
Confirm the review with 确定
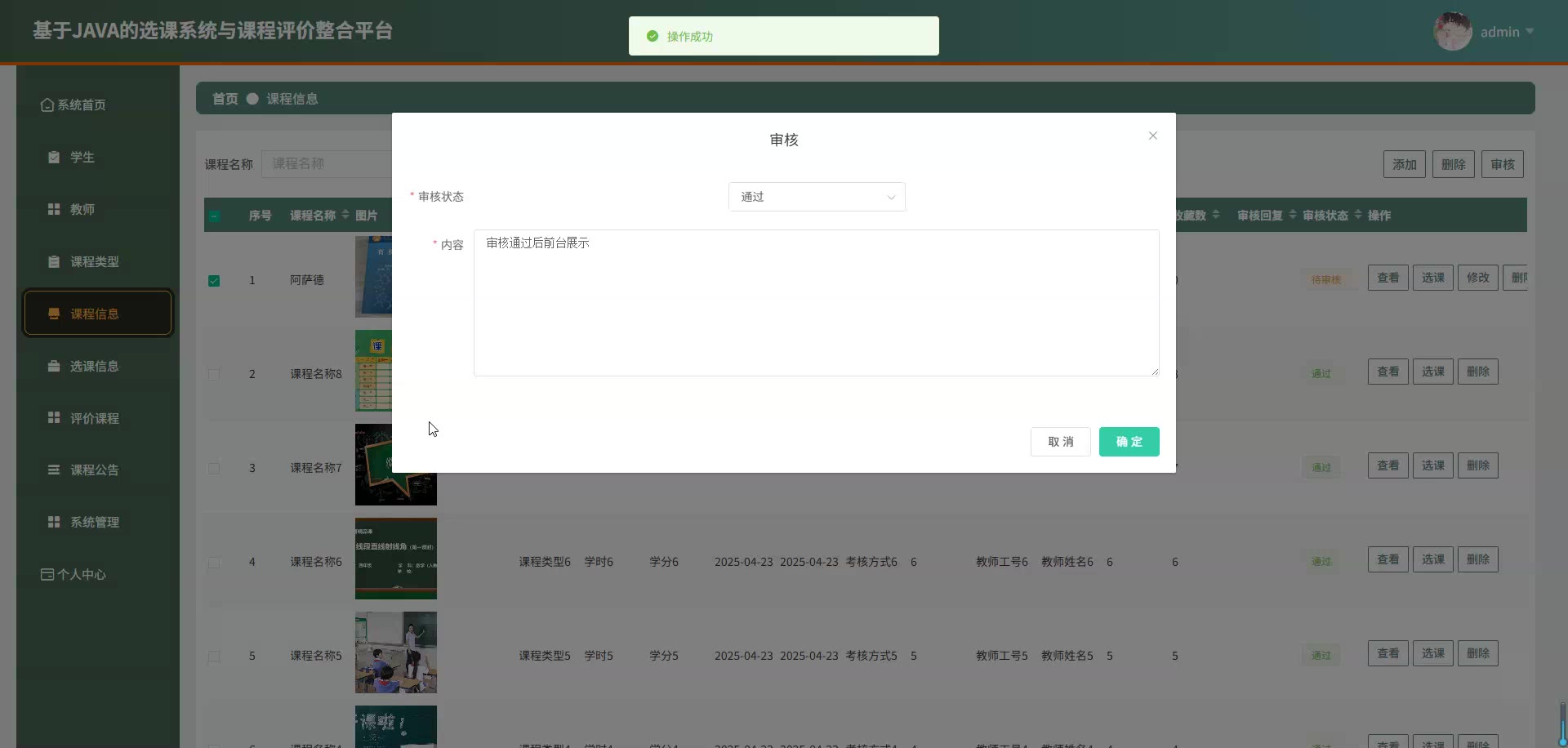(x=1129, y=442)
